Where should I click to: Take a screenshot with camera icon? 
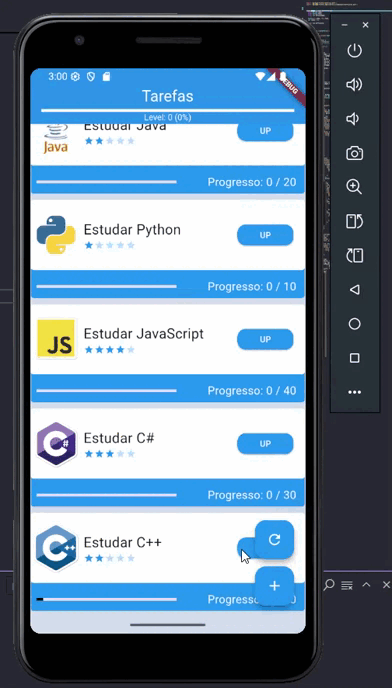coord(354,153)
